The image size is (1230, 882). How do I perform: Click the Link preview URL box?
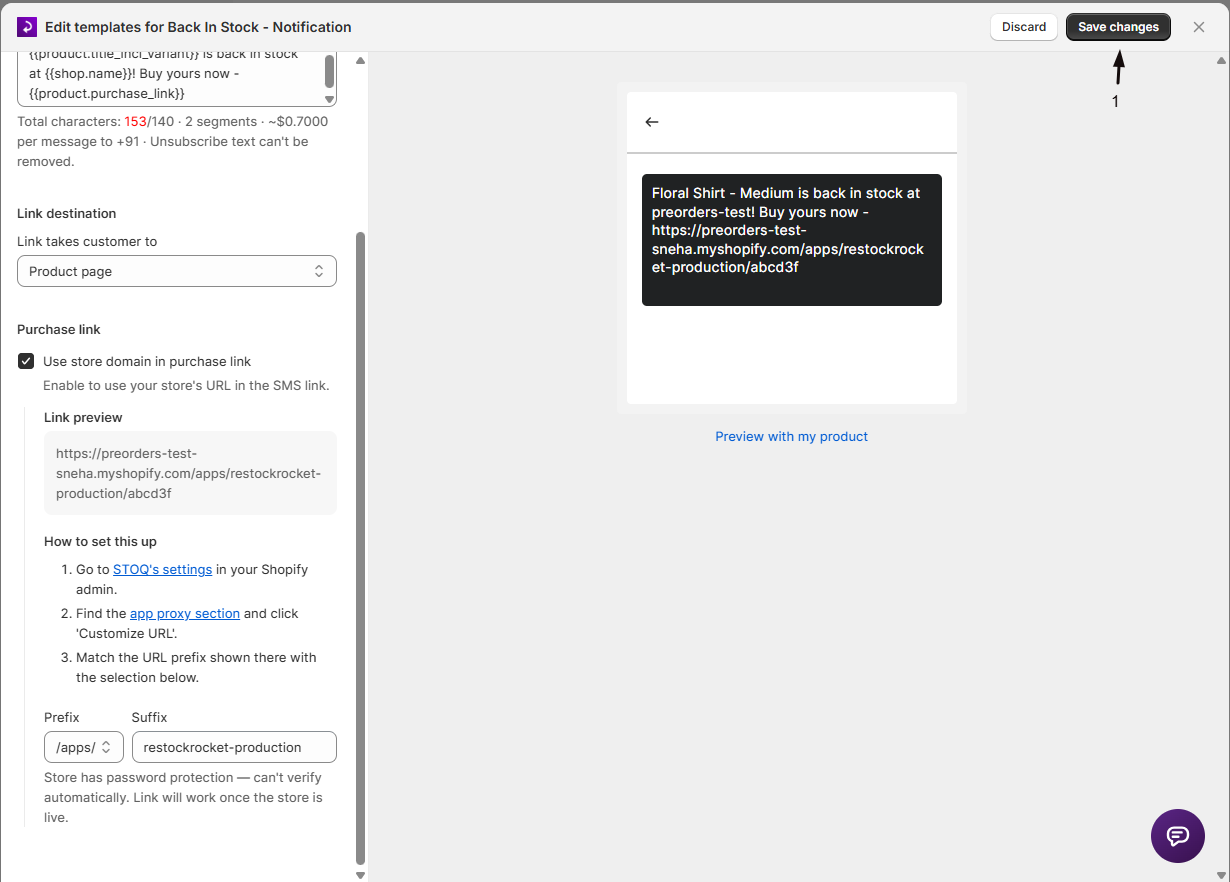[190, 473]
